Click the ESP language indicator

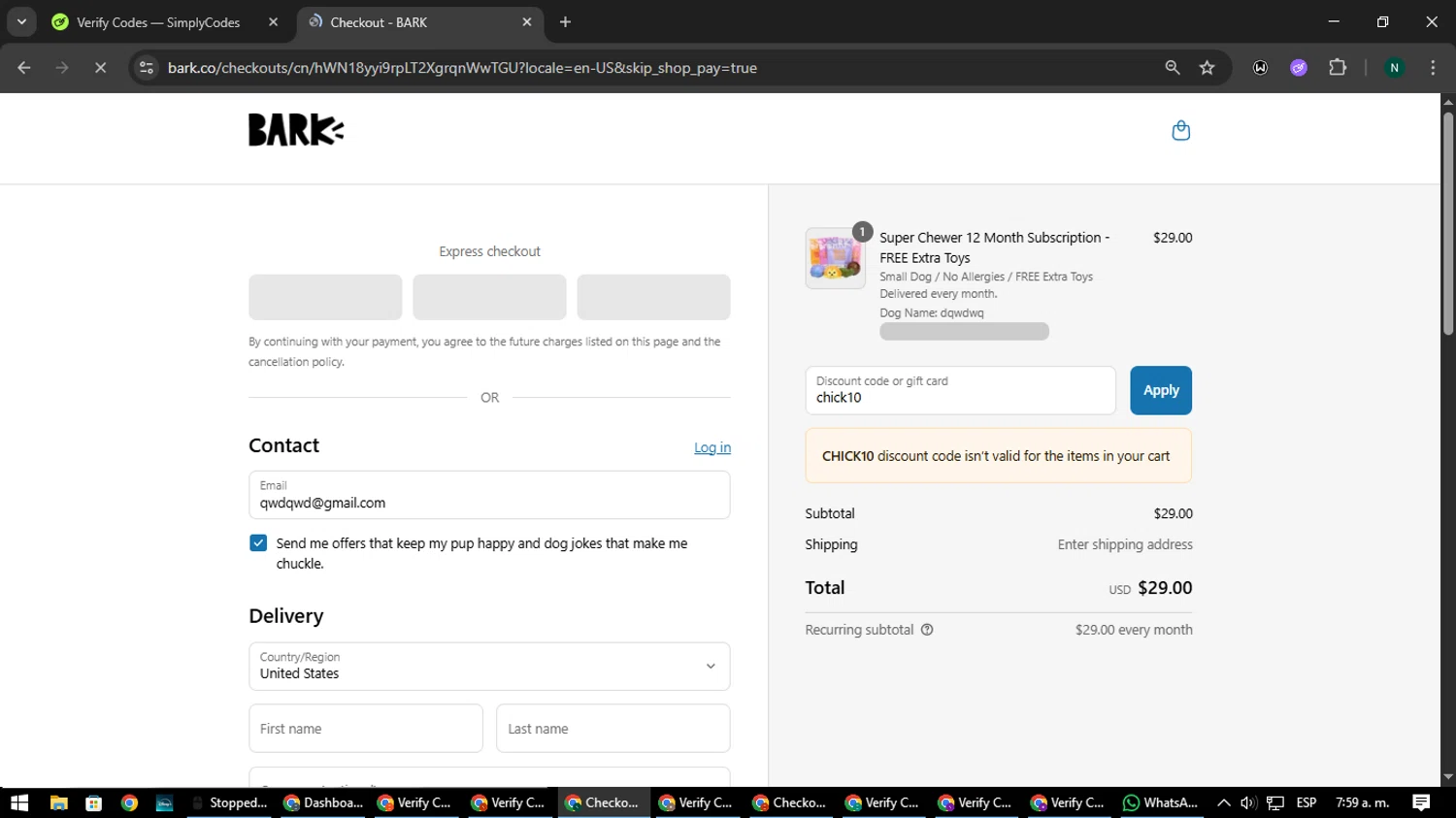click(x=1307, y=802)
